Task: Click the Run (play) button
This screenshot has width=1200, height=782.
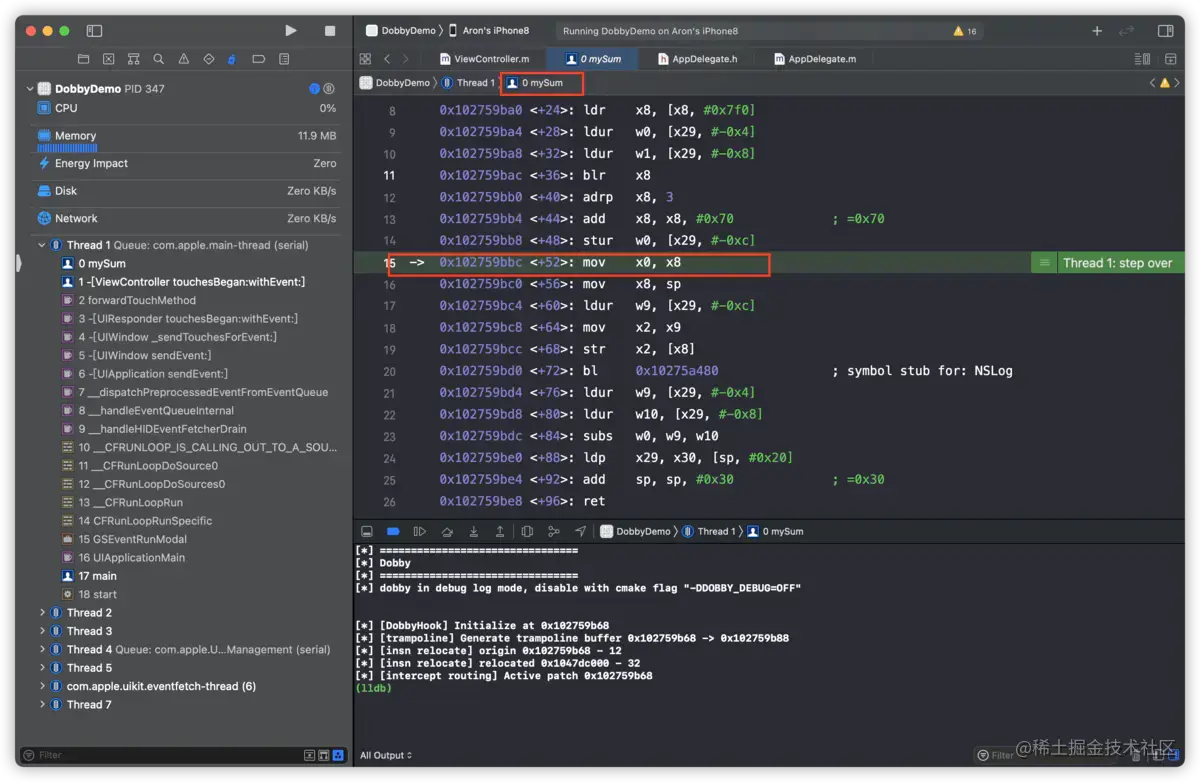Action: coord(291,31)
